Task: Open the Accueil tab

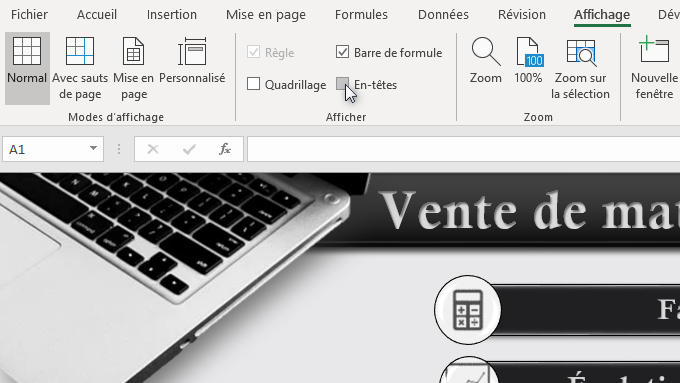Action: pos(97,15)
